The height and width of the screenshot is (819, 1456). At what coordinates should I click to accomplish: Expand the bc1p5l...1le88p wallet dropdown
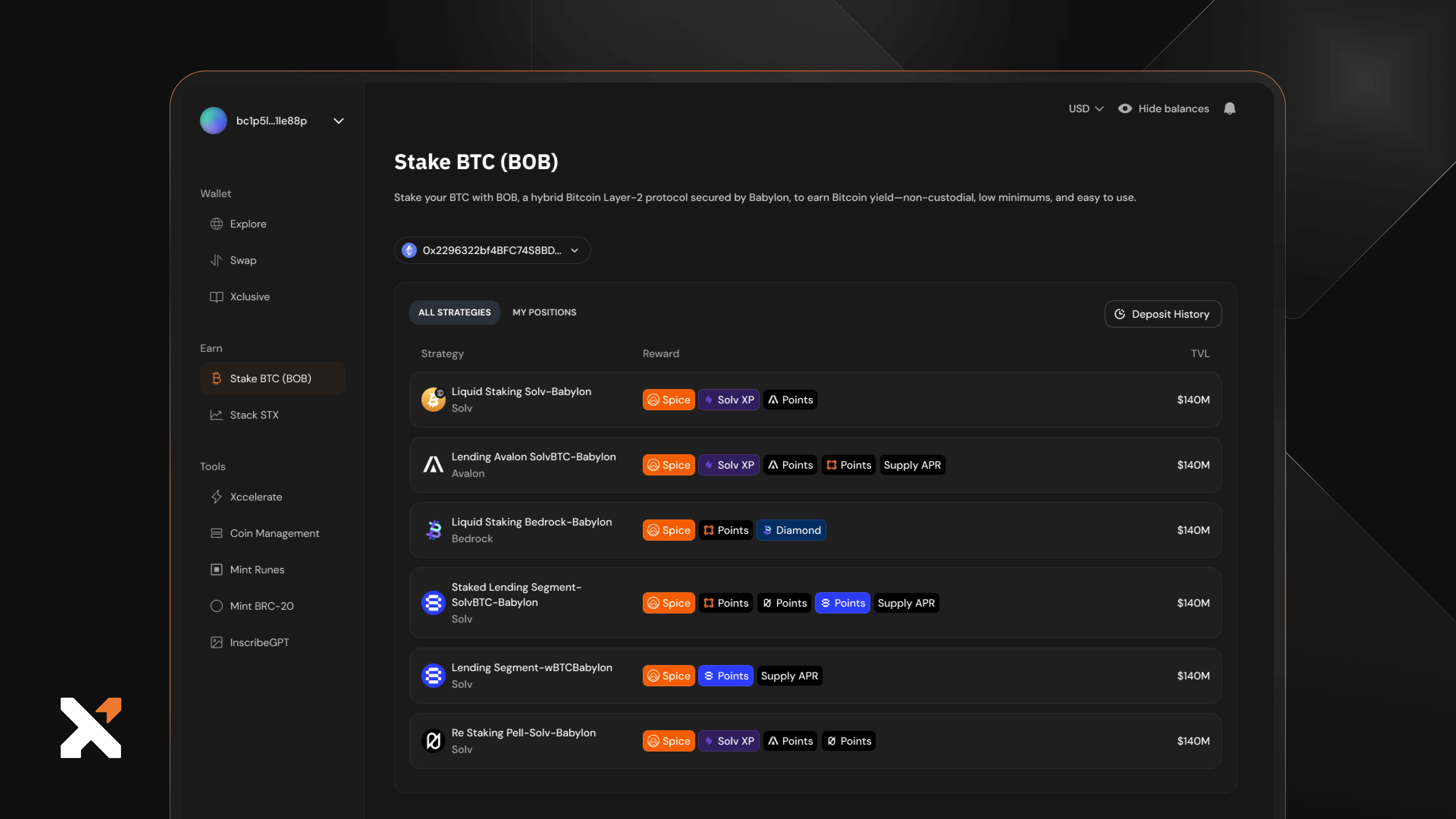[x=338, y=121]
